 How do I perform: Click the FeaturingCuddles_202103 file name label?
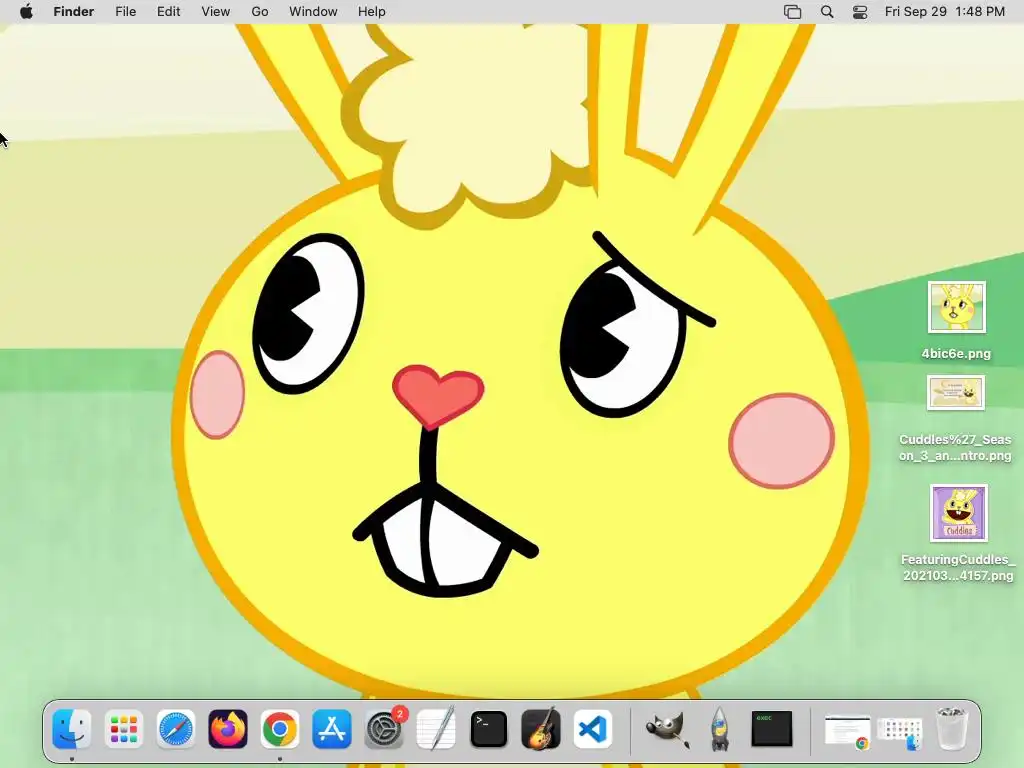958,568
